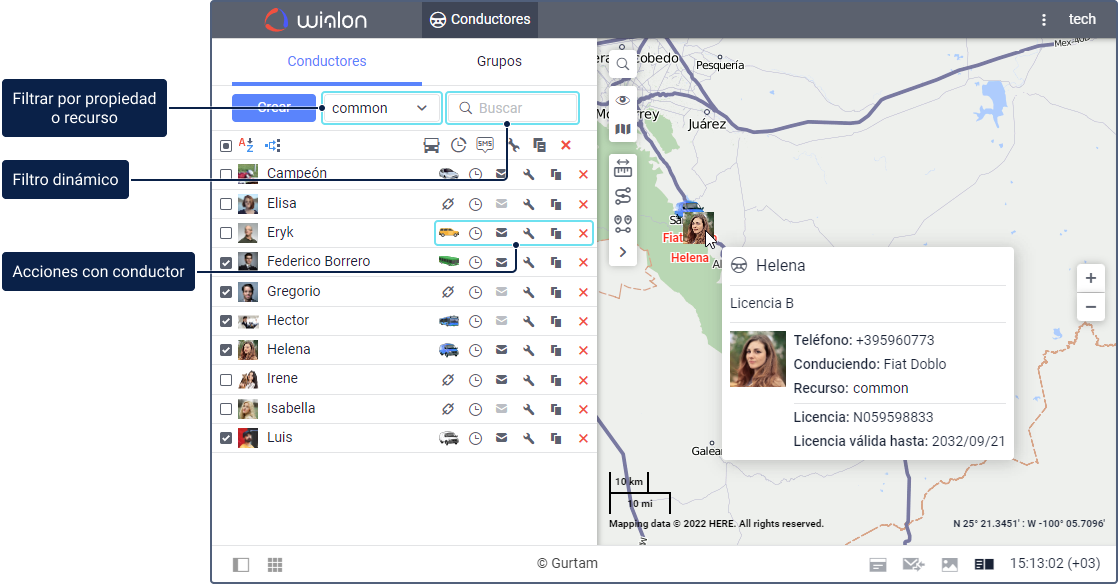Open properties wrench for Hector
Viewport: 1118px width, 584px height.
click(528, 321)
